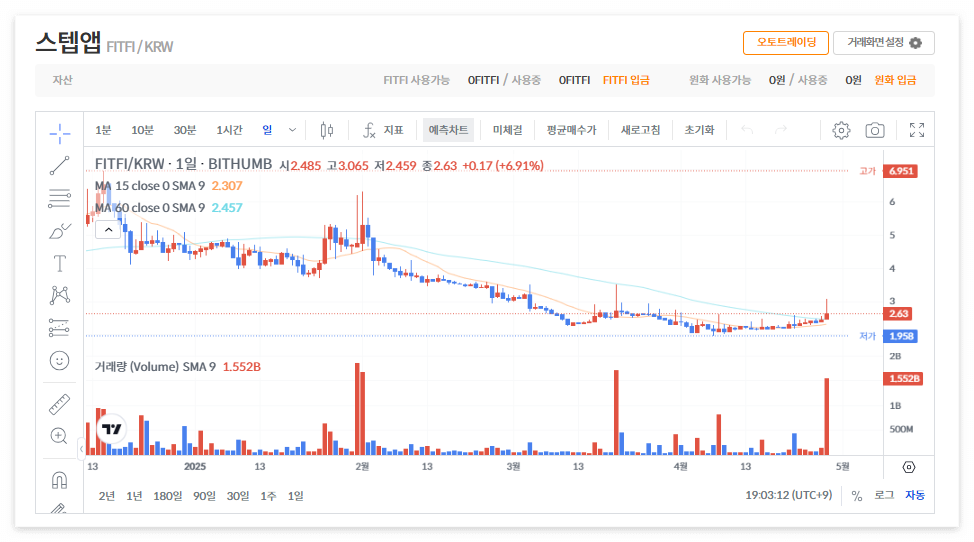Set date range to 1일

coord(296,496)
